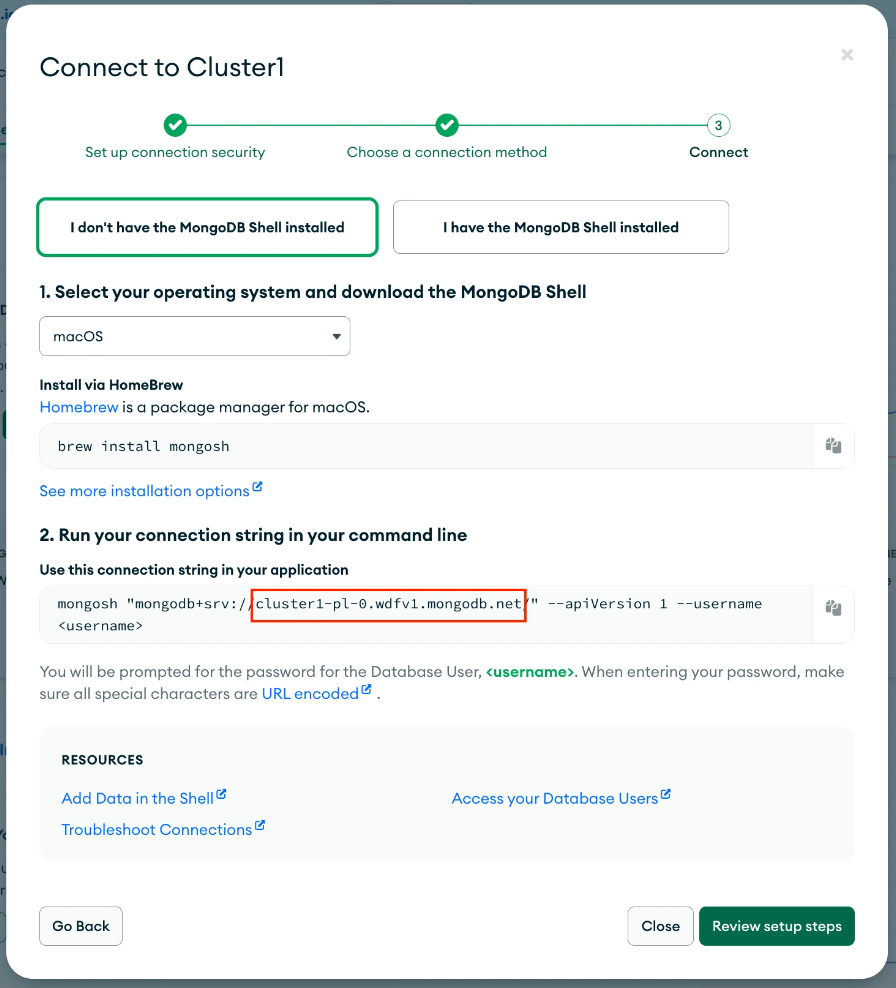
Task: Copy the brew install mongosh command
Action: 833,446
